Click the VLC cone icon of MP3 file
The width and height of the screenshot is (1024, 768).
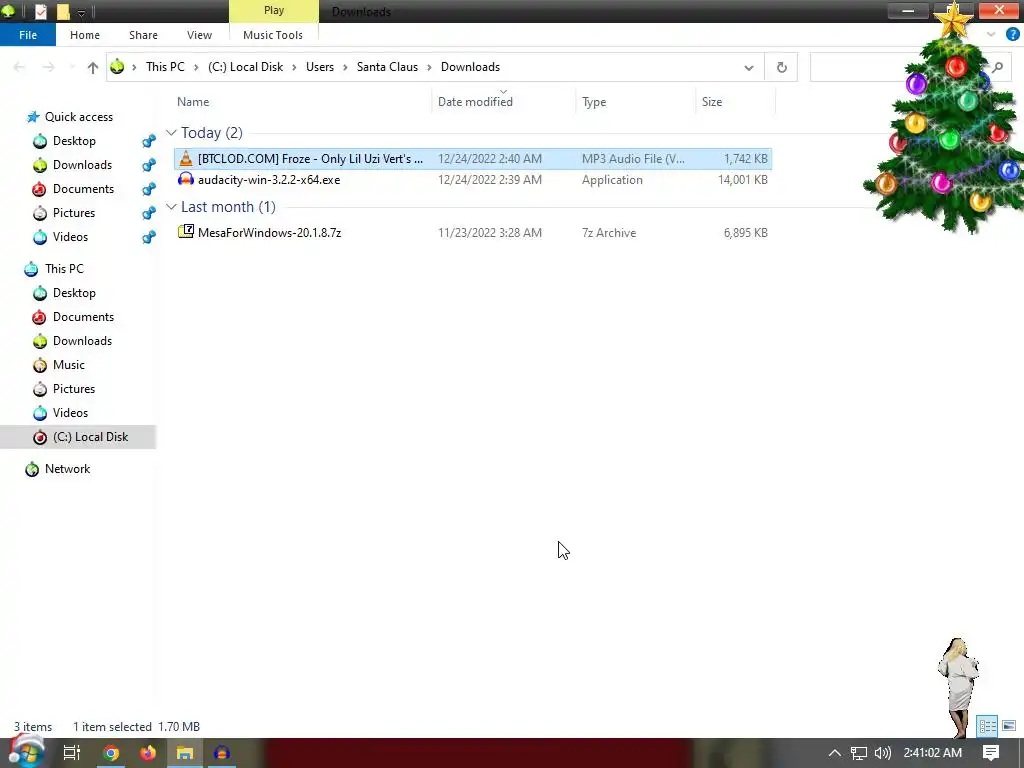186,158
